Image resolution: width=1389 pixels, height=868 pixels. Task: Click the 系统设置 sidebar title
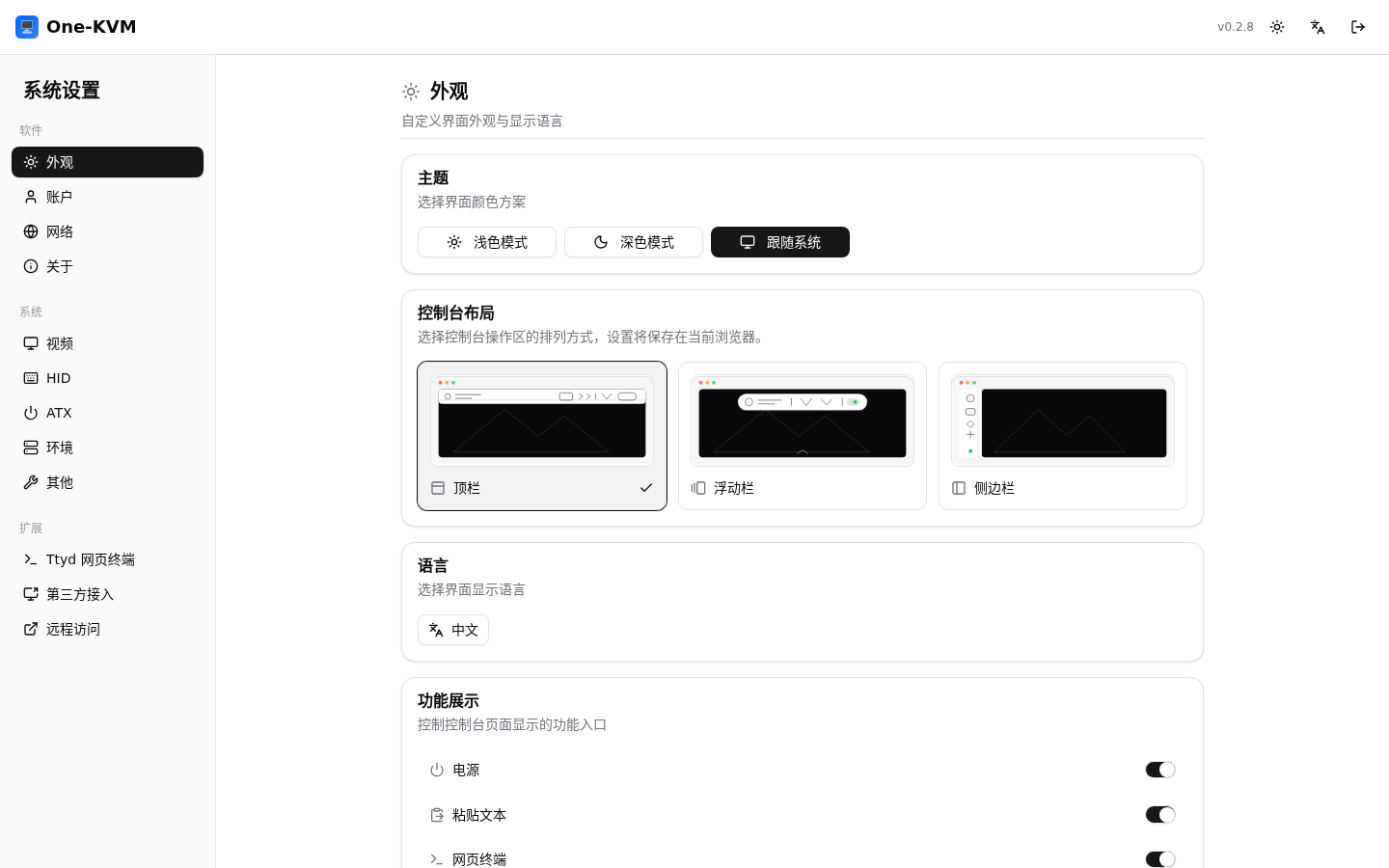pyautogui.click(x=62, y=90)
